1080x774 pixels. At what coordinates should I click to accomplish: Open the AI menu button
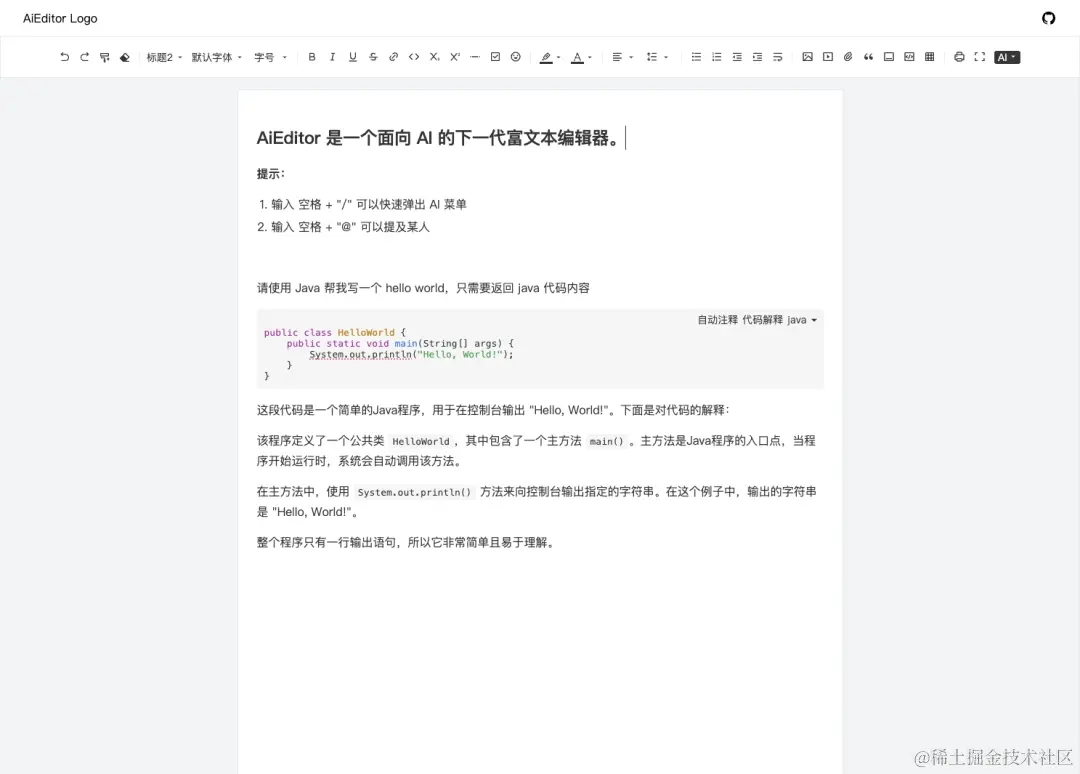[1007, 57]
